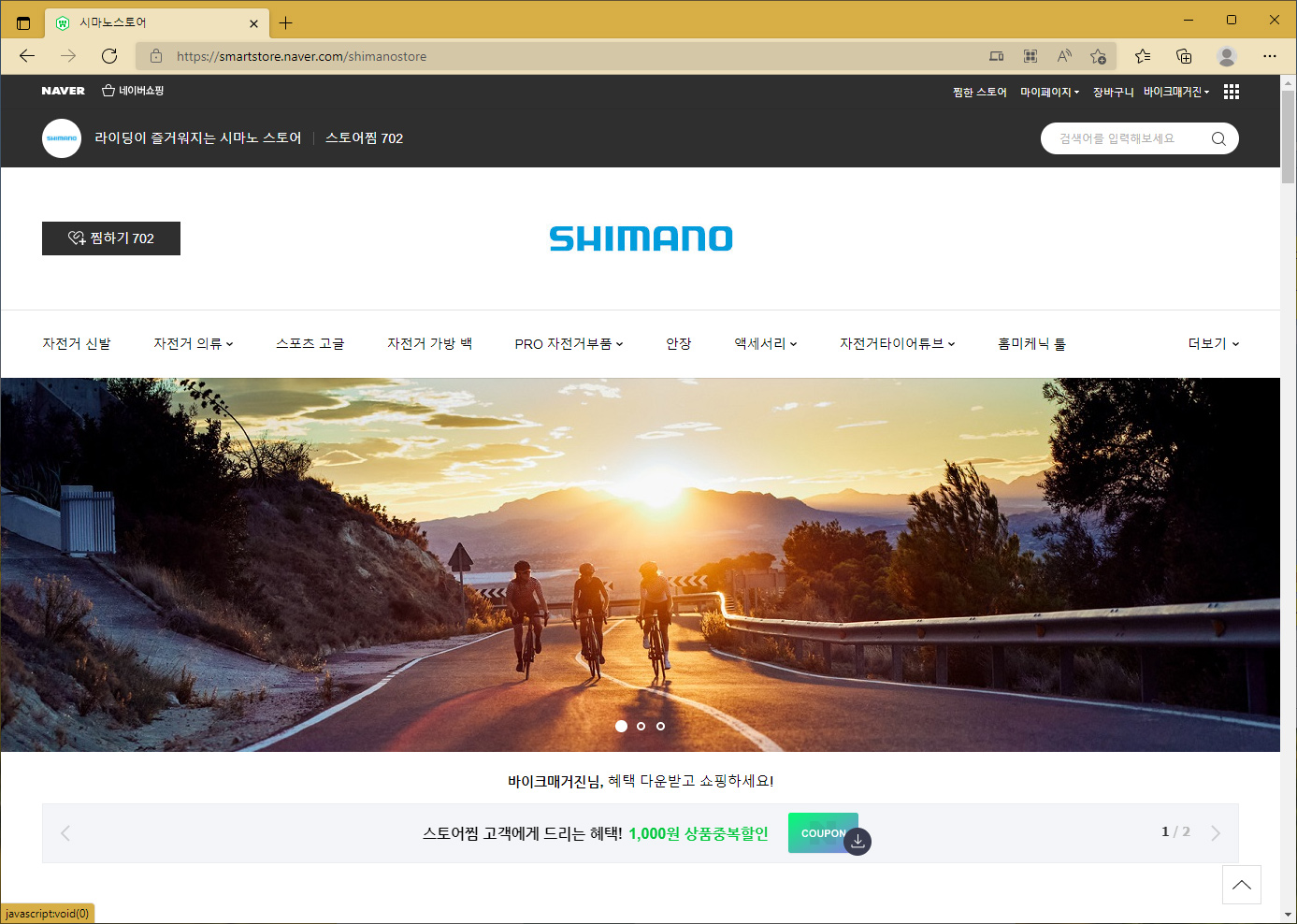This screenshot has width=1297, height=924.
Task: Click the large SHIMANO logo
Action: pyautogui.click(x=641, y=238)
